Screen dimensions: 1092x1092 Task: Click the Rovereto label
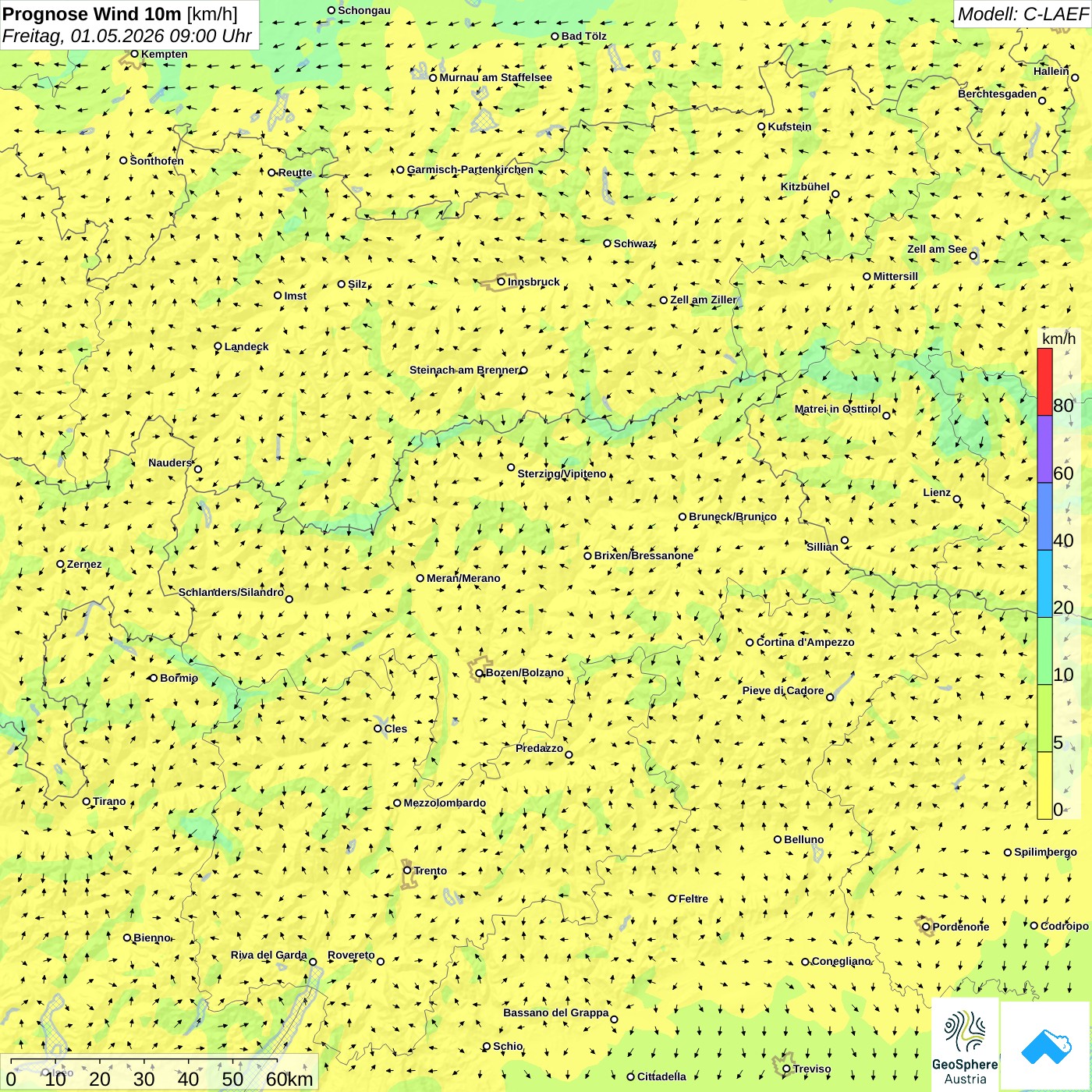pos(351,955)
